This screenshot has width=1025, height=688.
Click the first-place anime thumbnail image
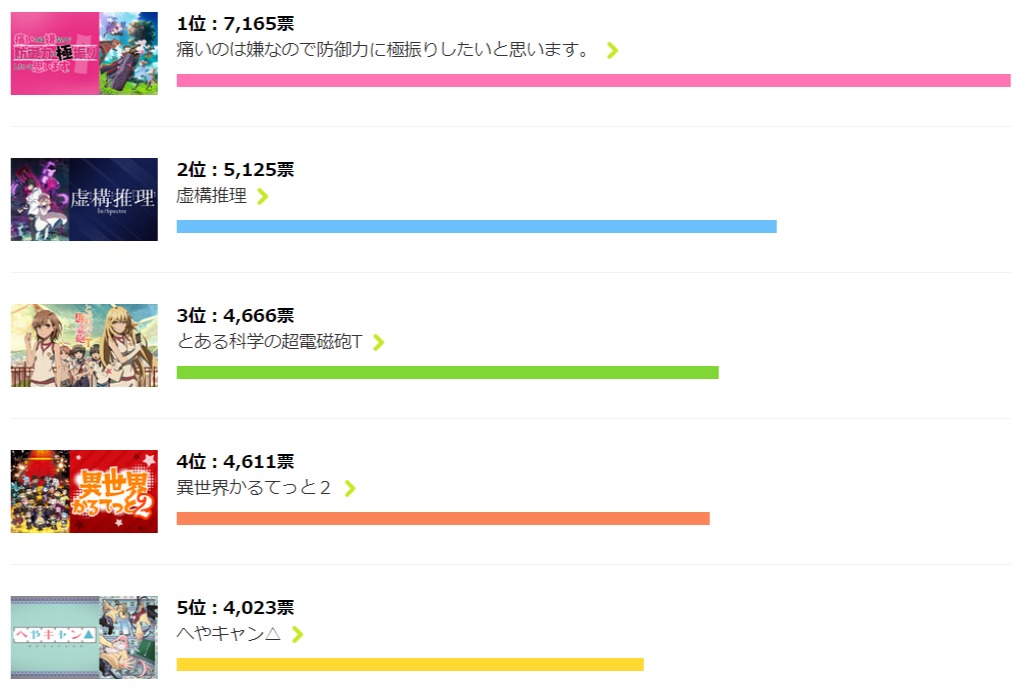coord(84,54)
